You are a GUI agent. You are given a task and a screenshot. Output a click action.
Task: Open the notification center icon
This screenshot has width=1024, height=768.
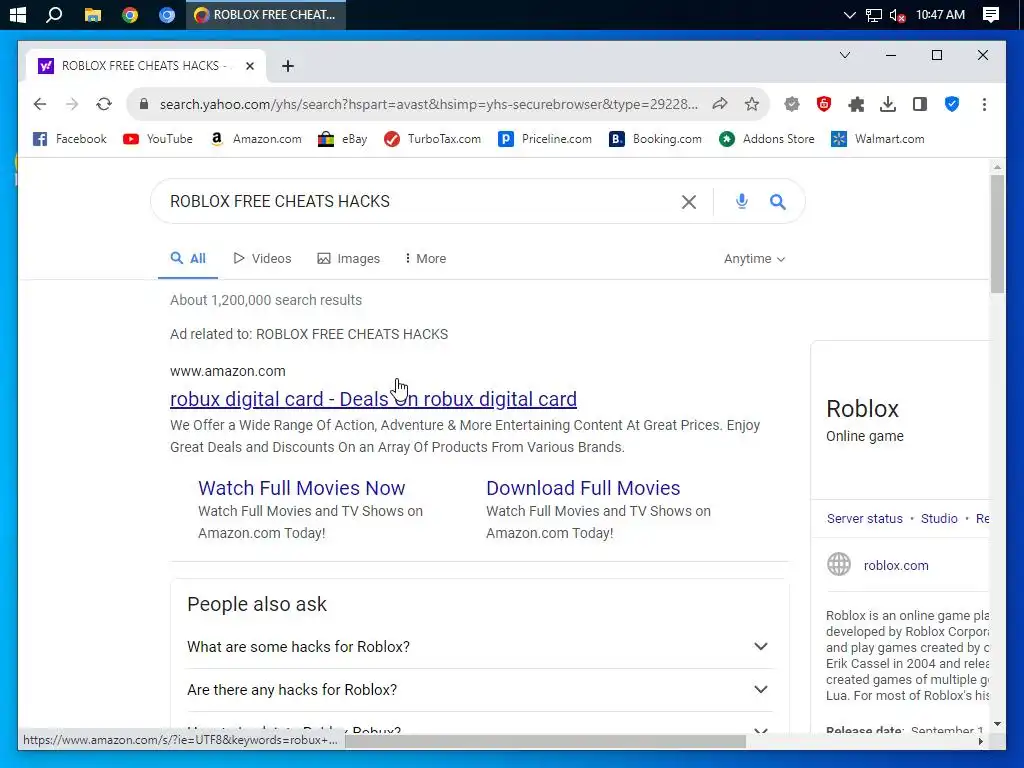tap(991, 14)
